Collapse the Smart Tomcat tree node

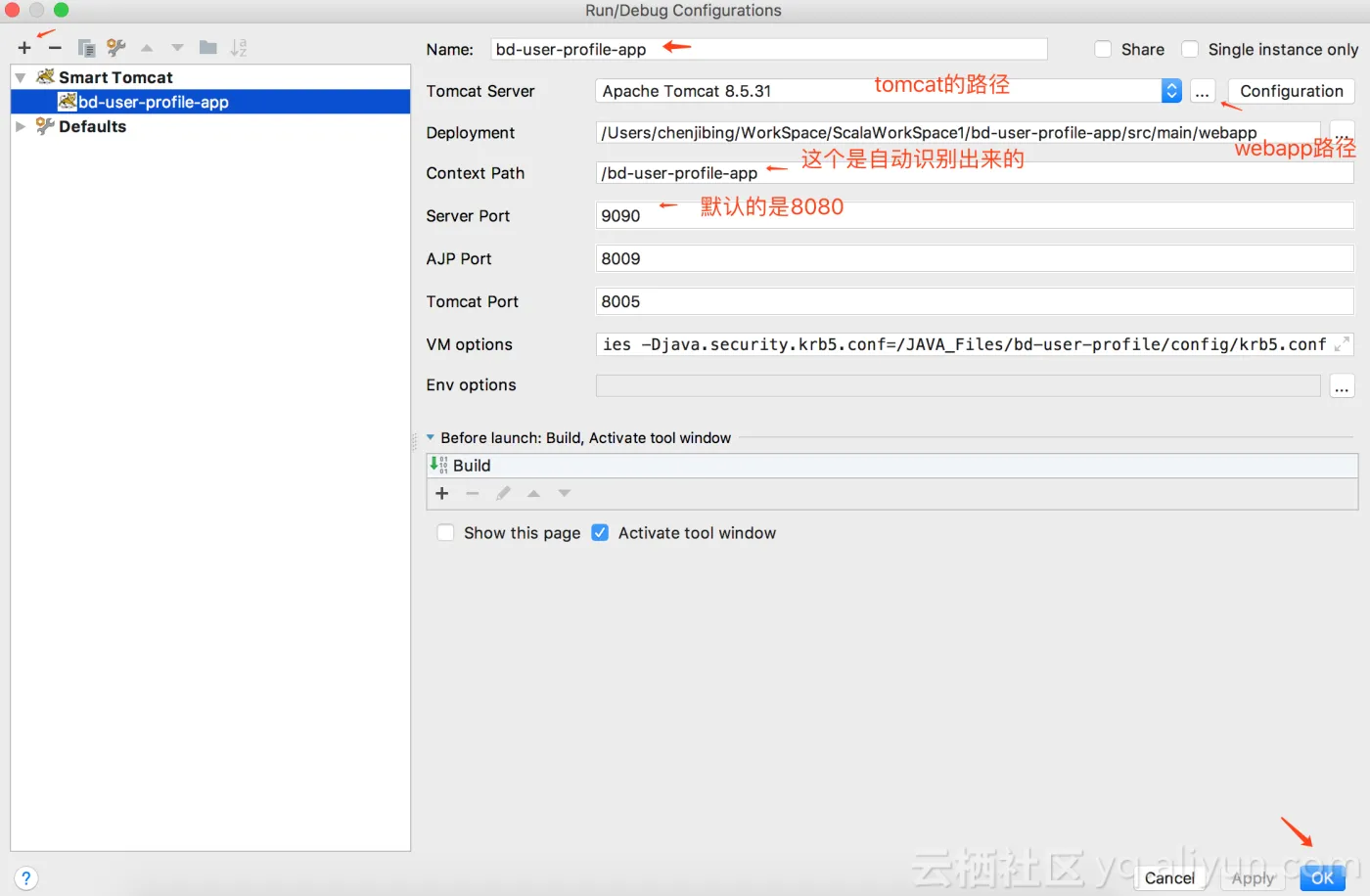[21, 77]
